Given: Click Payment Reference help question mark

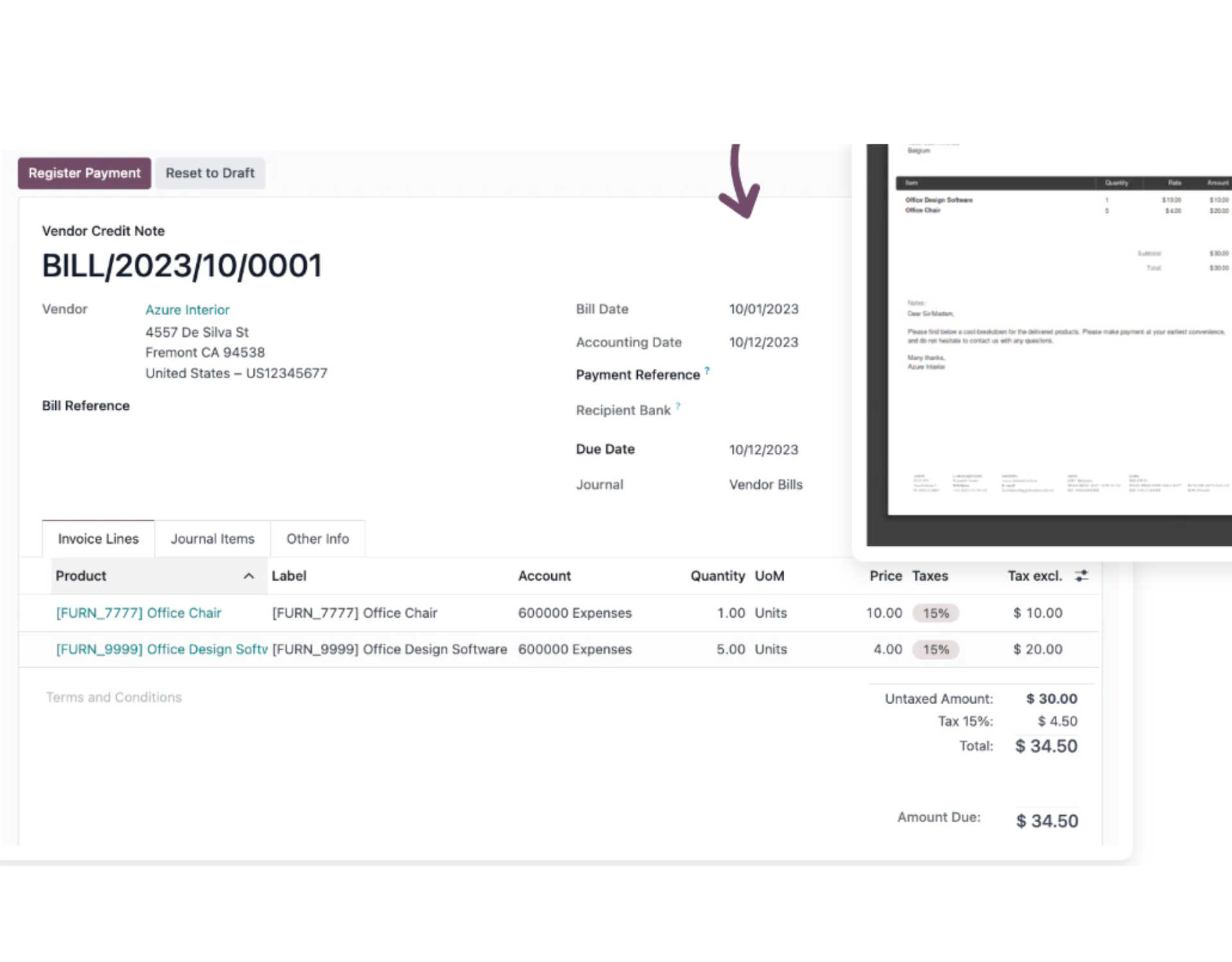Looking at the screenshot, I should coord(707,370).
